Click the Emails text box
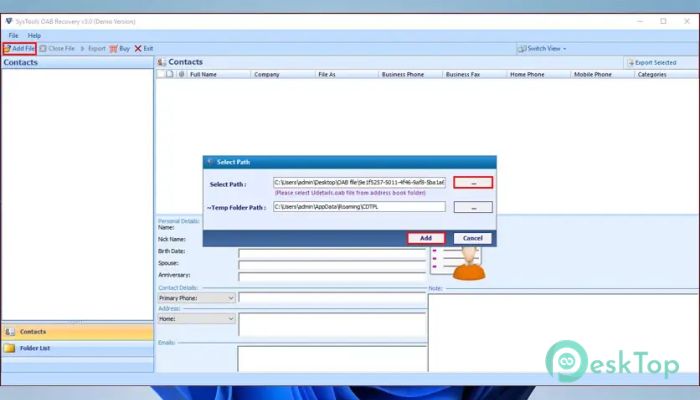Screen dimensions: 700x400 point(332,359)
